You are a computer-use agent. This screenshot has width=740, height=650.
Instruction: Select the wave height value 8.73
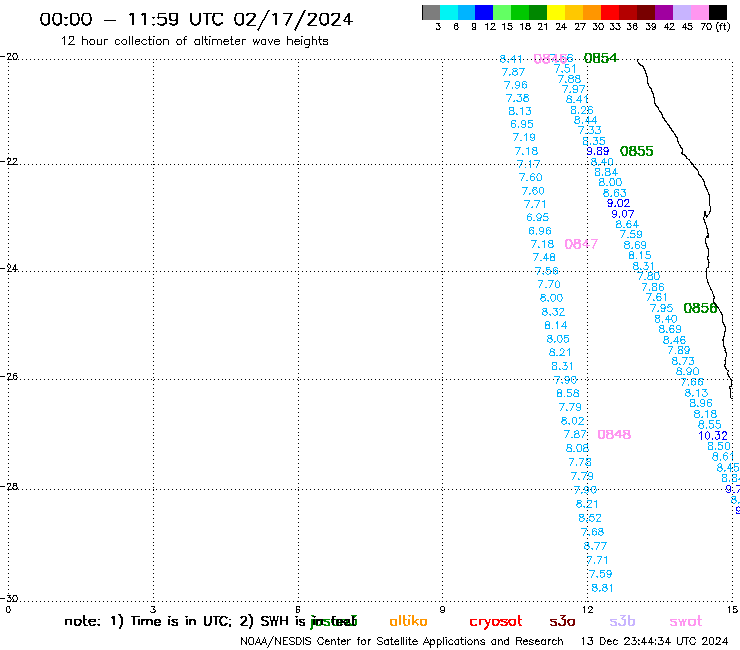point(683,361)
